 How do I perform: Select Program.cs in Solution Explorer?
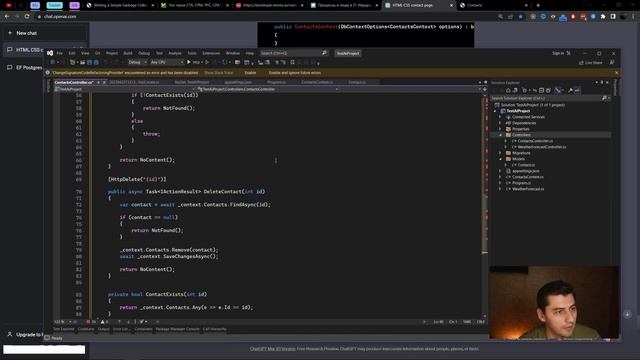(521, 183)
